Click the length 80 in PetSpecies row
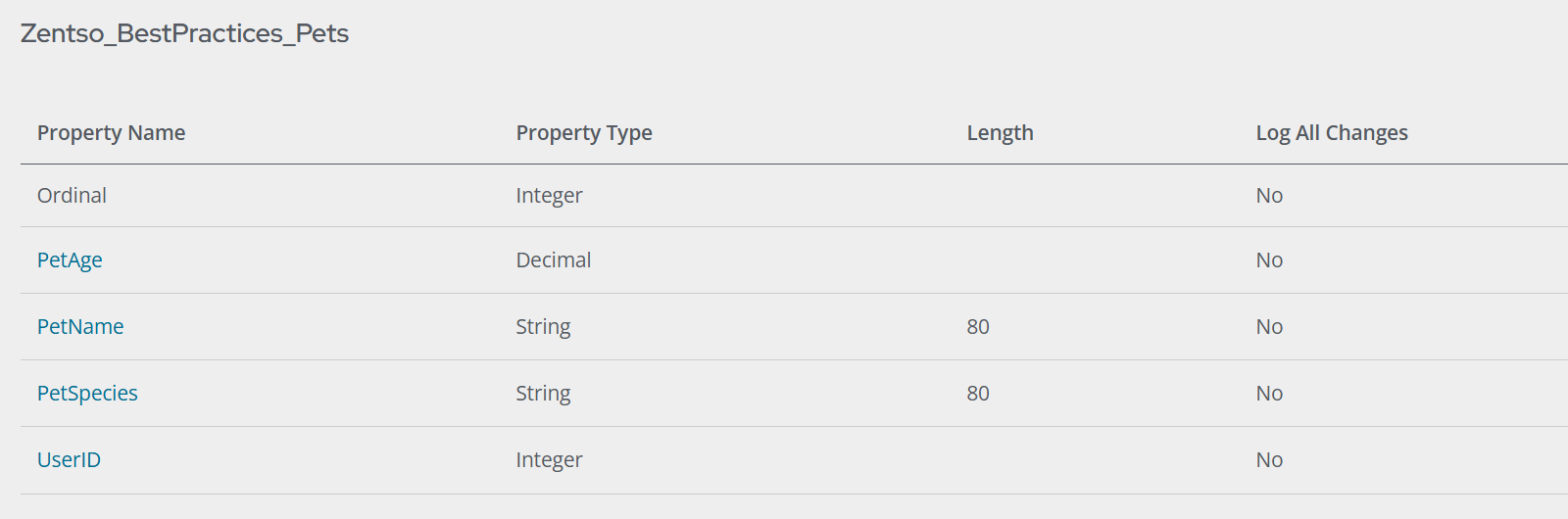Viewport: 1568px width, 519px height. 977,394
